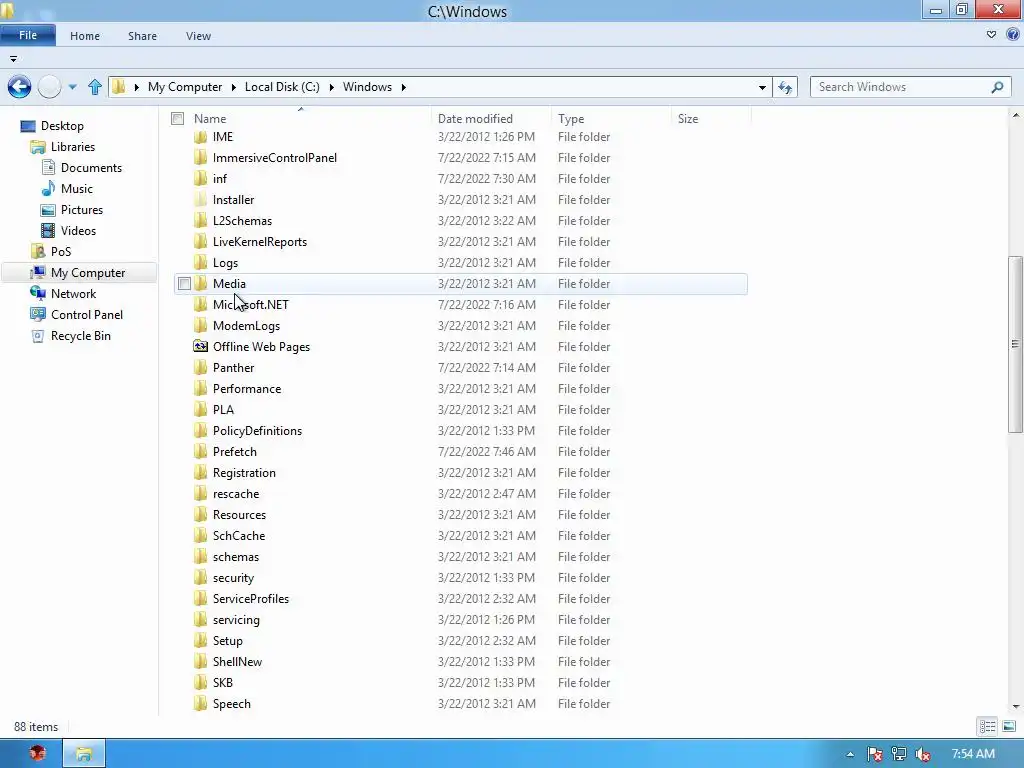Select the ShellNew folder name
1024x768 pixels.
(237, 662)
